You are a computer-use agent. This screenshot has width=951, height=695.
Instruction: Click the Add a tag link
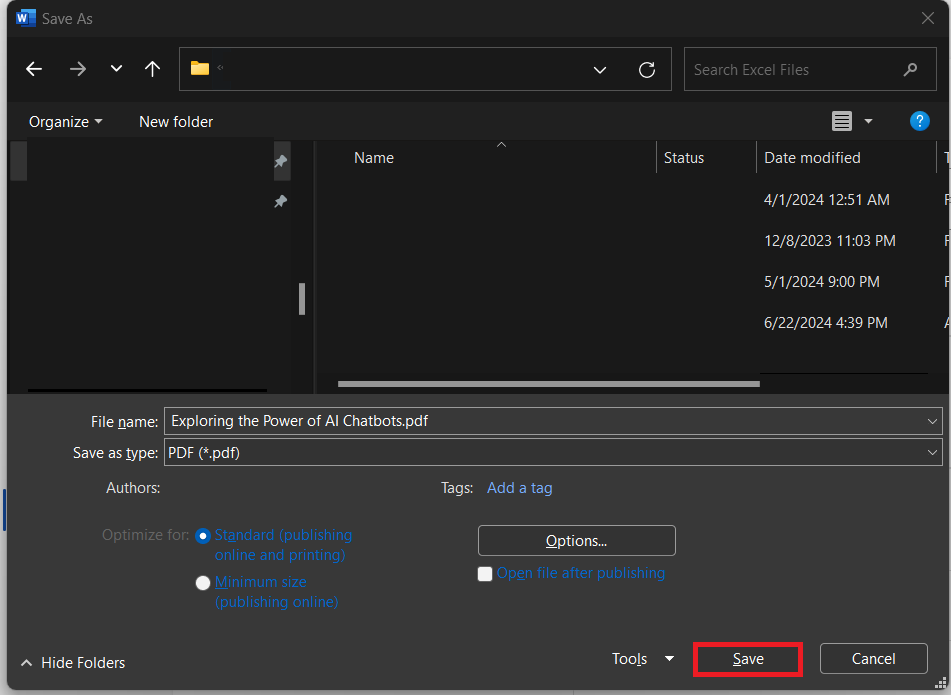520,488
